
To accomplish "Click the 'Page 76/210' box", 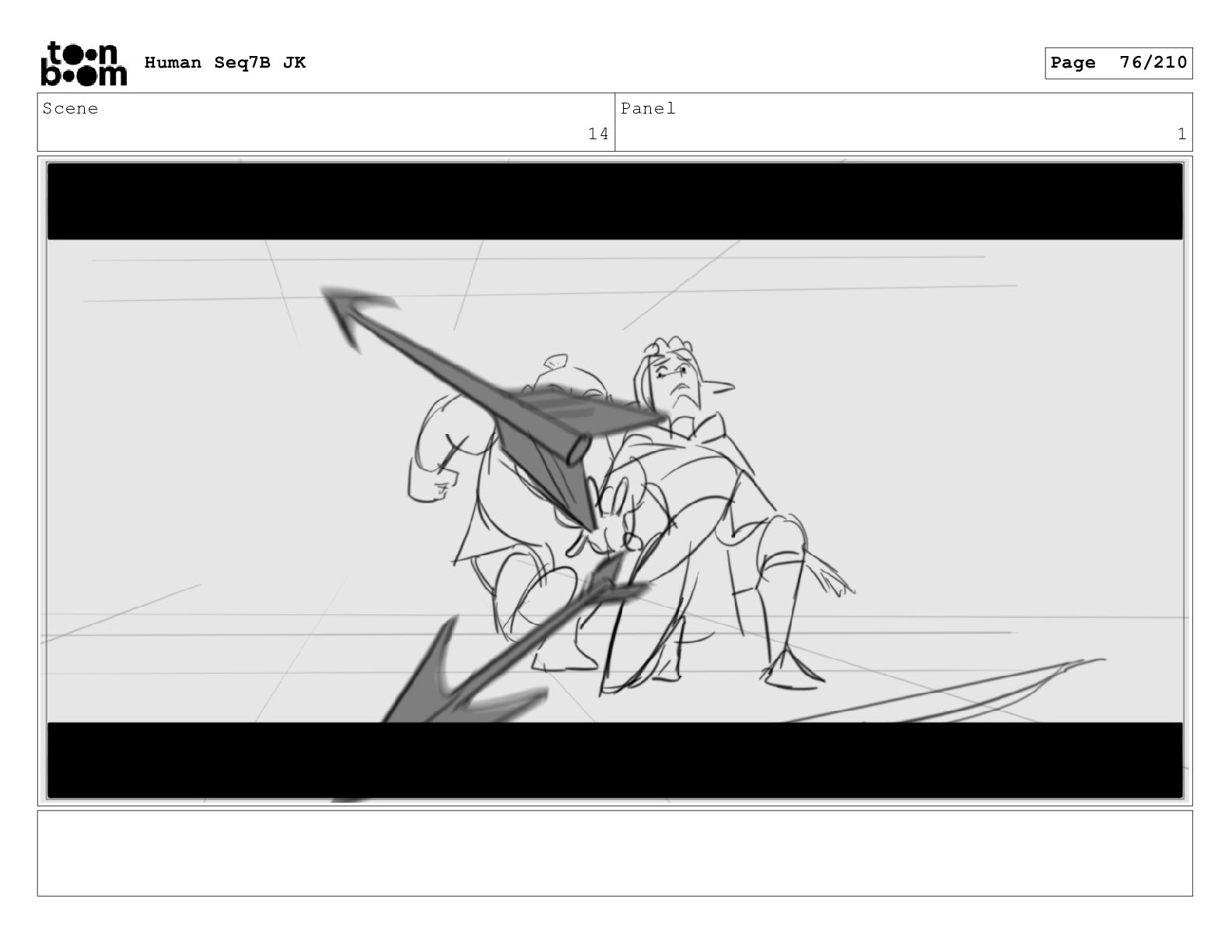I will coord(1118,63).
